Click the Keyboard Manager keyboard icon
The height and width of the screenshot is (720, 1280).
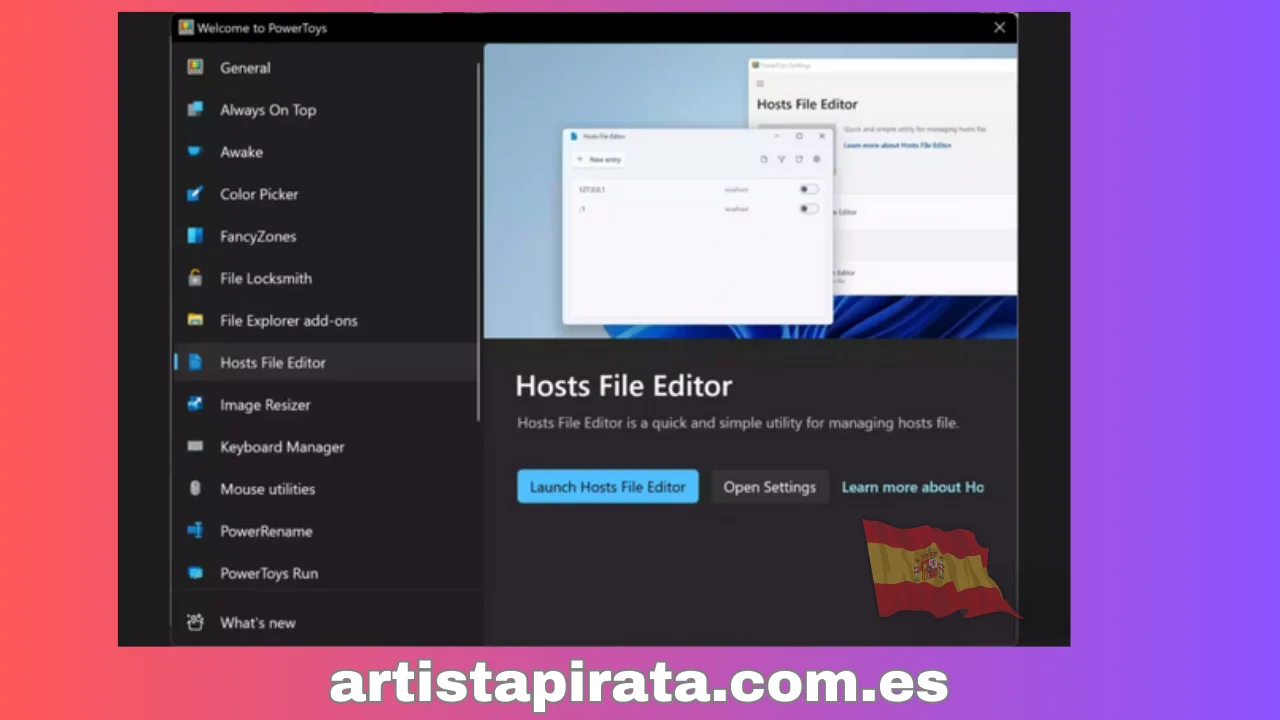195,446
